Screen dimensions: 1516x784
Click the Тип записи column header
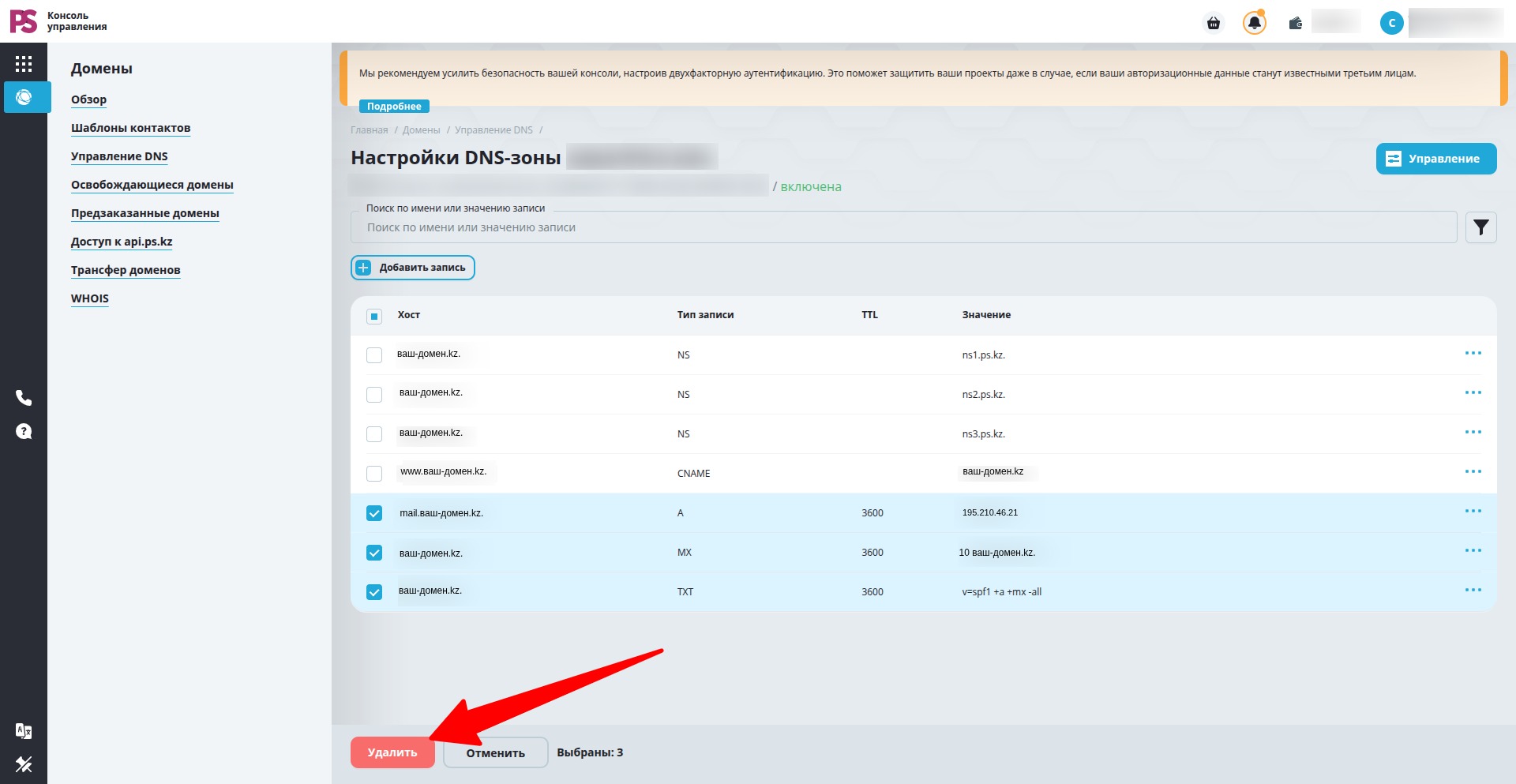click(x=706, y=315)
